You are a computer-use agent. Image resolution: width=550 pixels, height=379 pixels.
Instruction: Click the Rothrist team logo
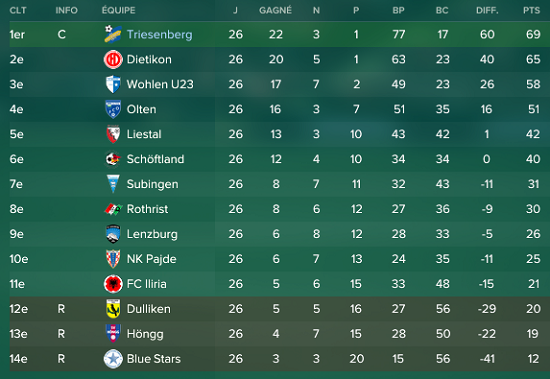[x=113, y=209]
